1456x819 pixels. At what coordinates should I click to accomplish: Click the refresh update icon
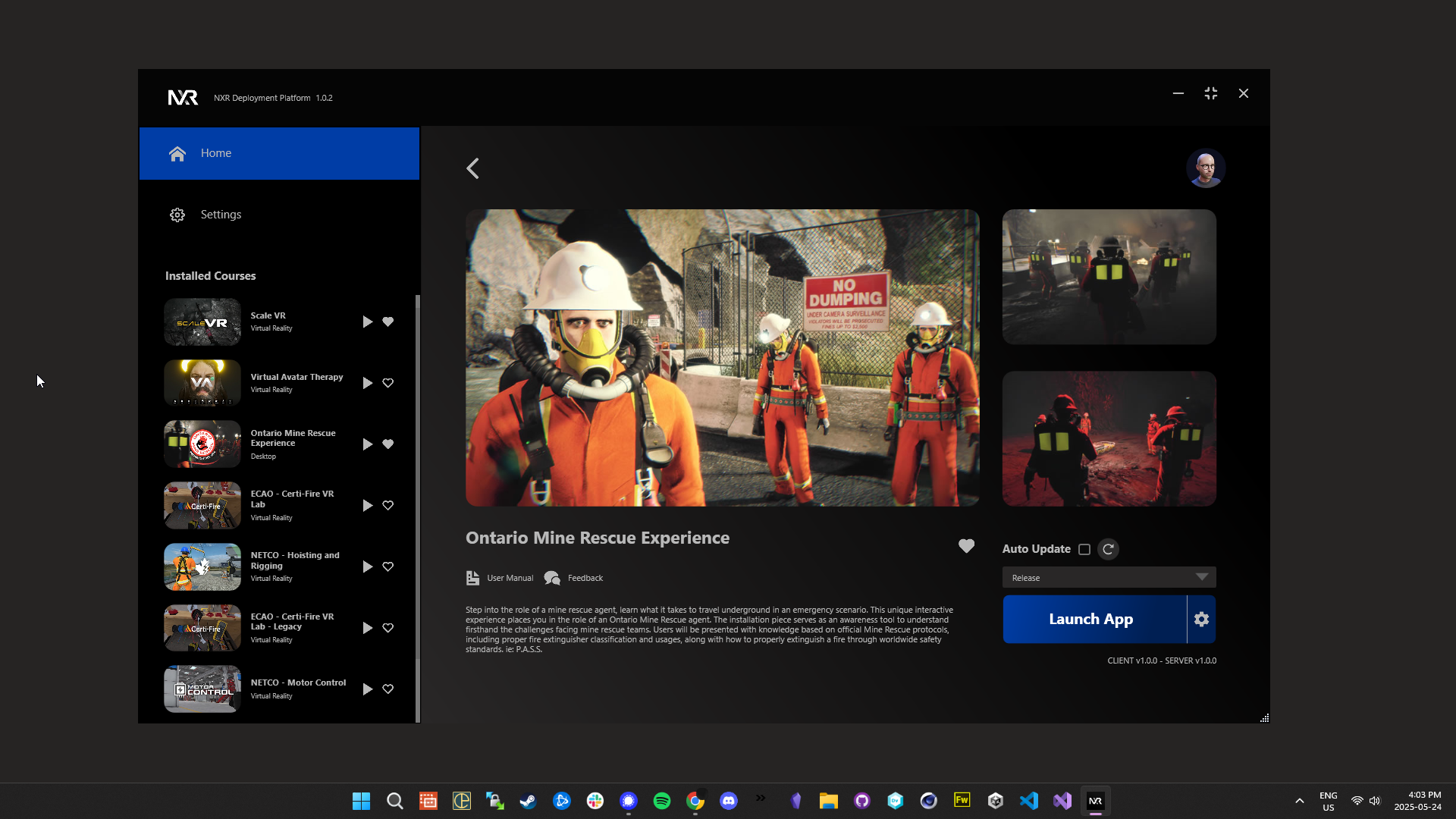tap(1108, 549)
